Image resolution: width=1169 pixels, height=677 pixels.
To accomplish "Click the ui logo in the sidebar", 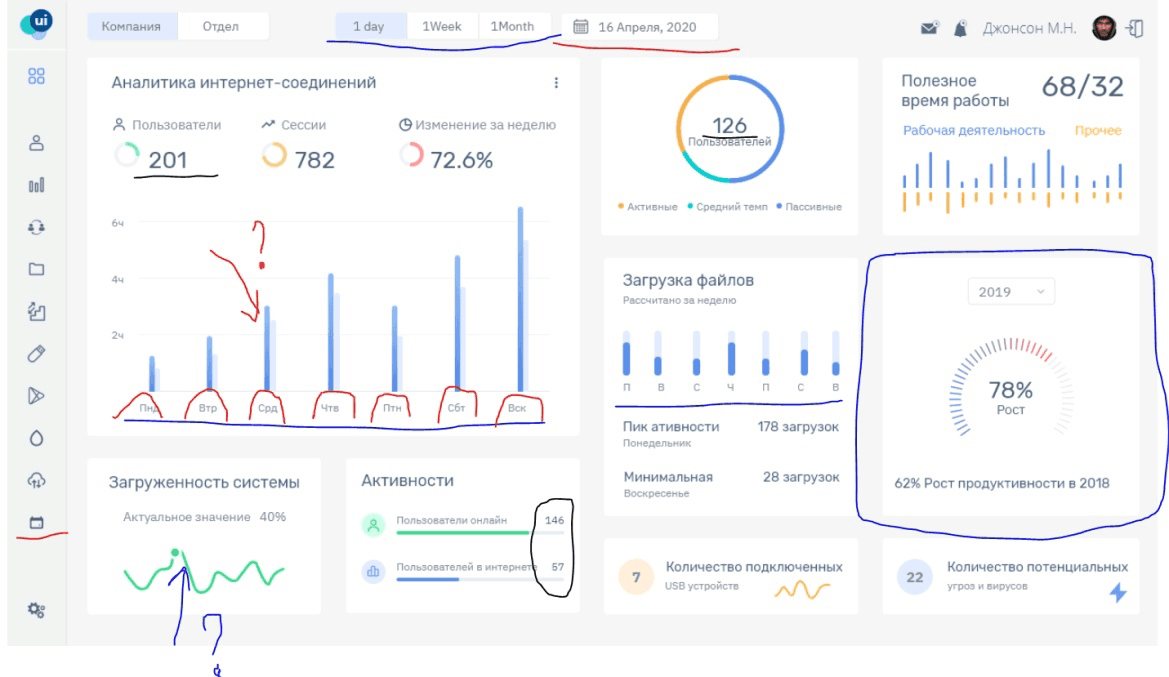I will 37,23.
